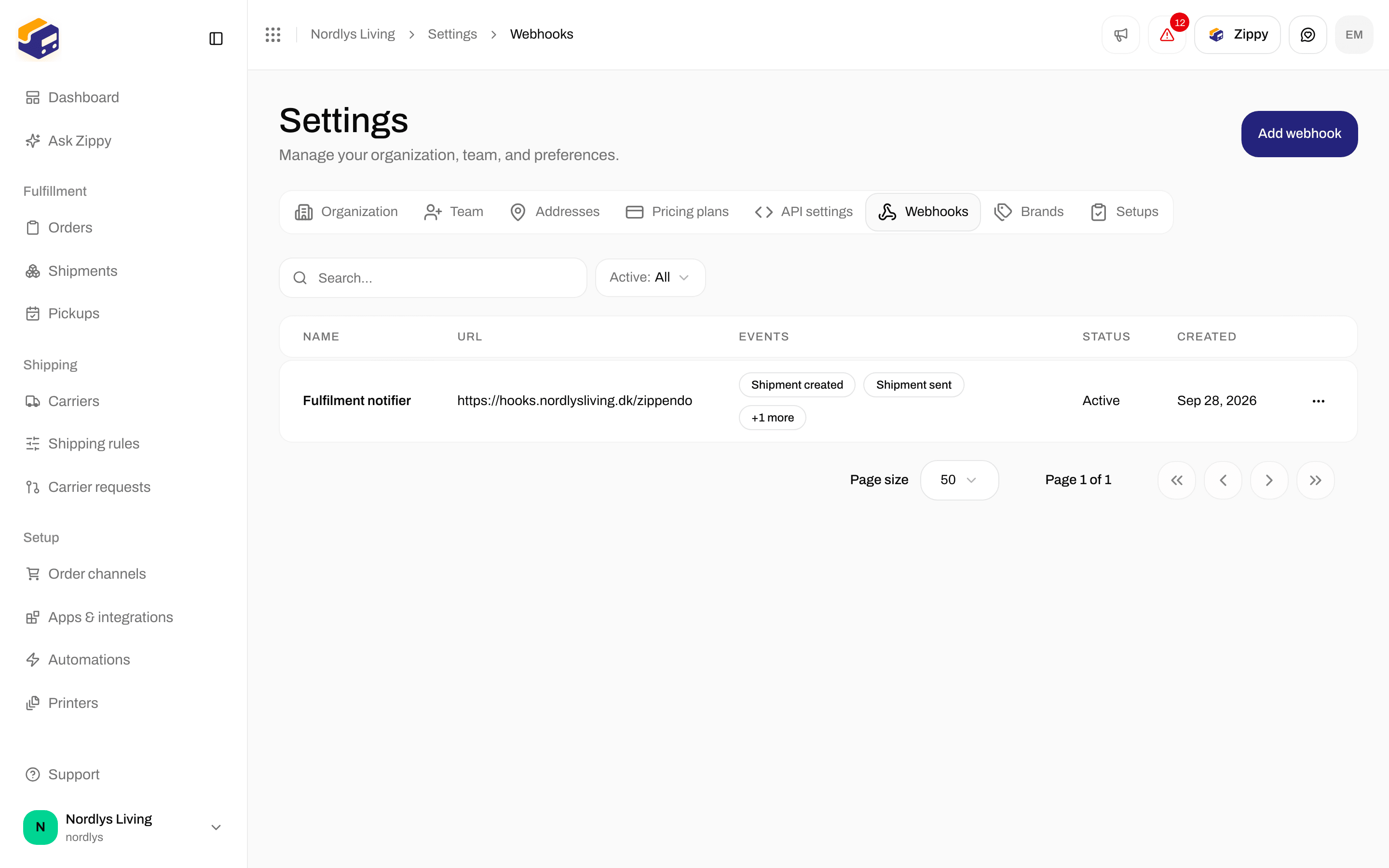This screenshot has width=1389, height=868.
Task: Go to first page arrow
Action: pos(1177,480)
